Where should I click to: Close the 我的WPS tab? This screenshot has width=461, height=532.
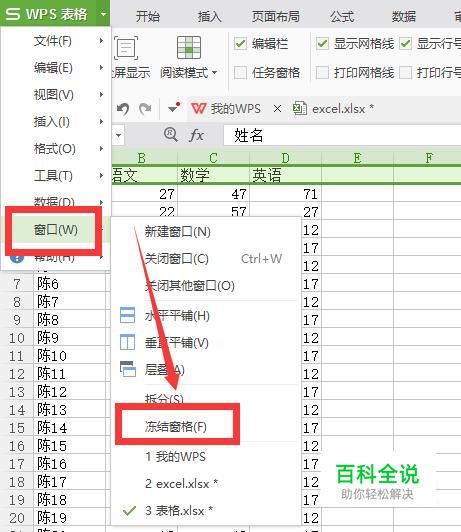(277, 109)
